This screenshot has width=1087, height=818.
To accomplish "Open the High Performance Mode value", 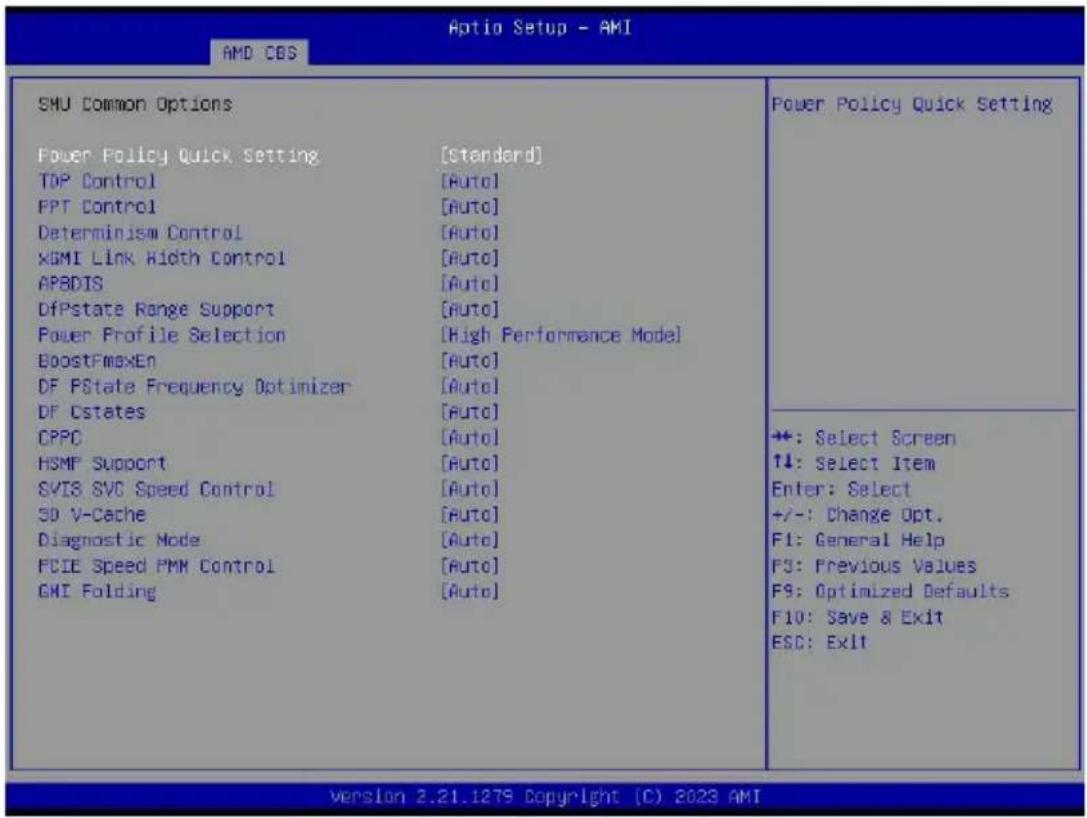I will [561, 335].
